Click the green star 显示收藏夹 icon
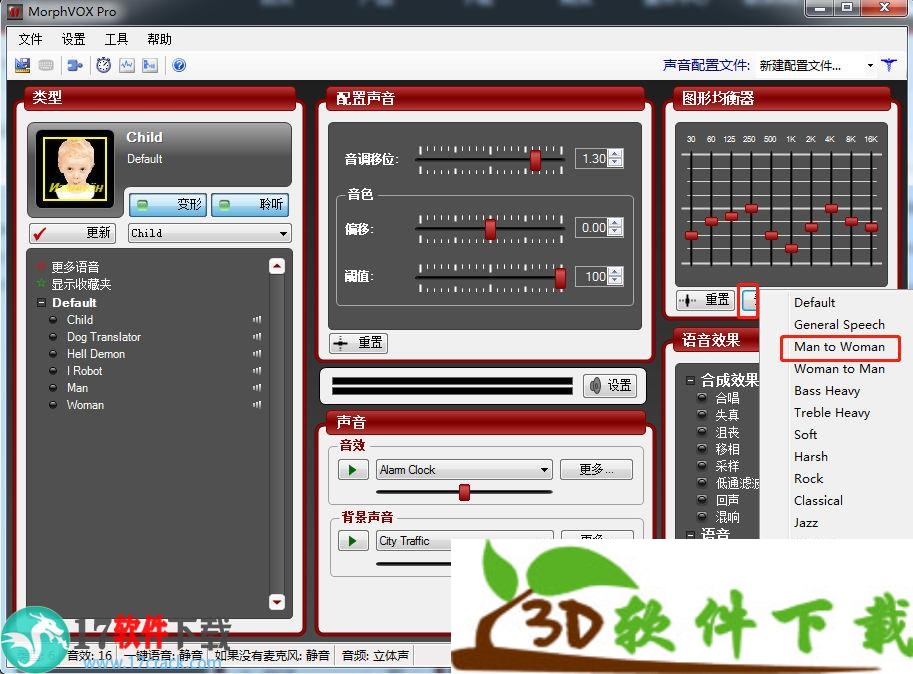This screenshot has height=674, width=913. coord(41,283)
